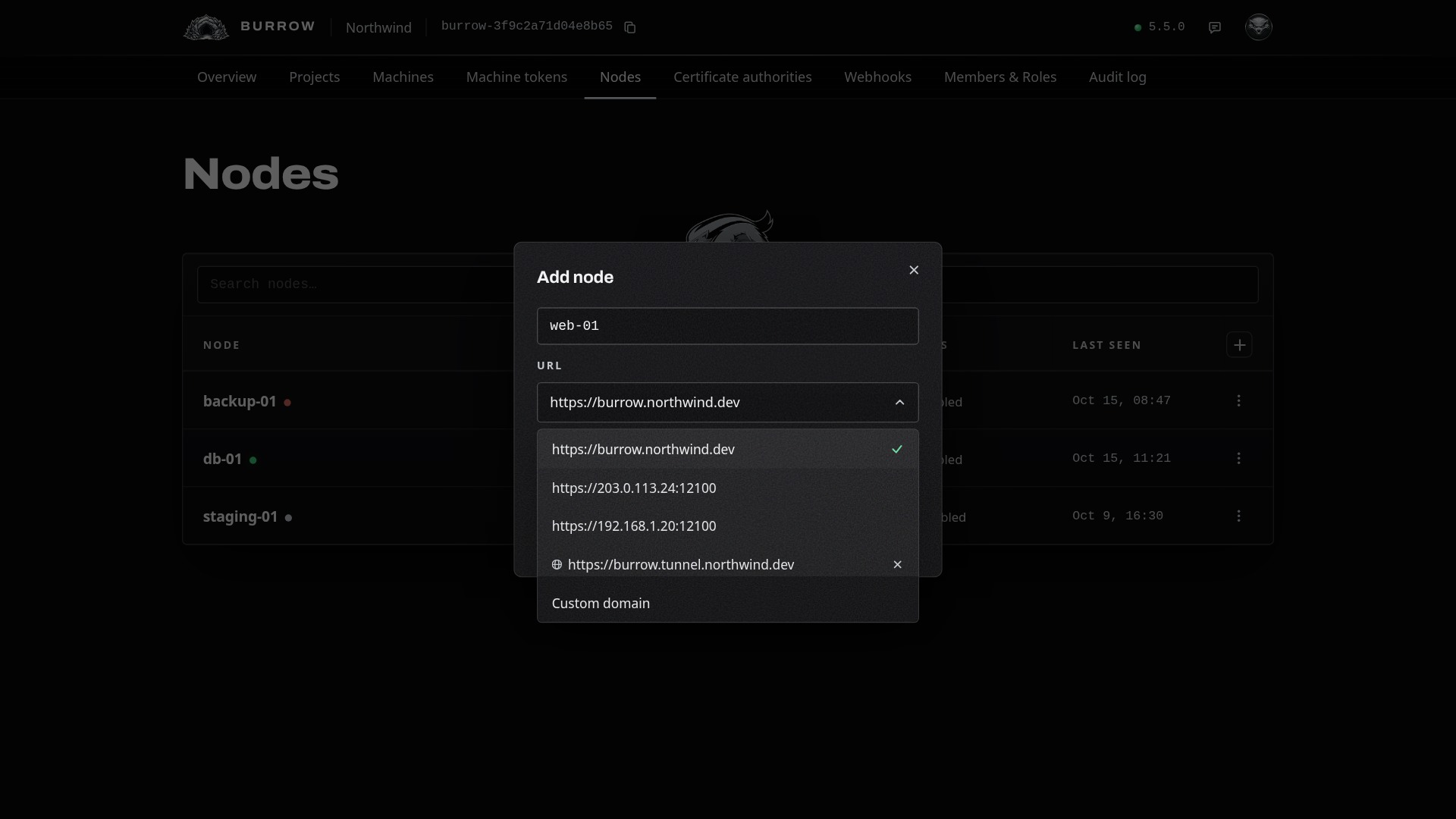Click the Burrow logo

(206, 27)
